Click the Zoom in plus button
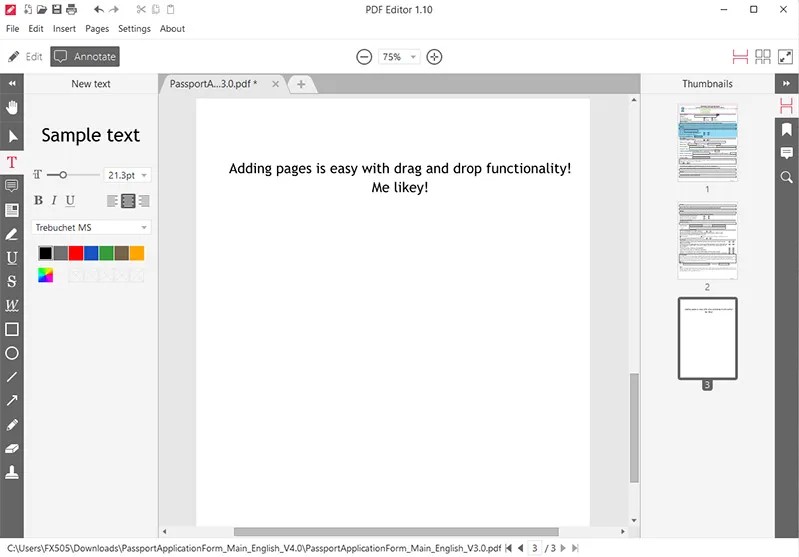 click(x=434, y=57)
